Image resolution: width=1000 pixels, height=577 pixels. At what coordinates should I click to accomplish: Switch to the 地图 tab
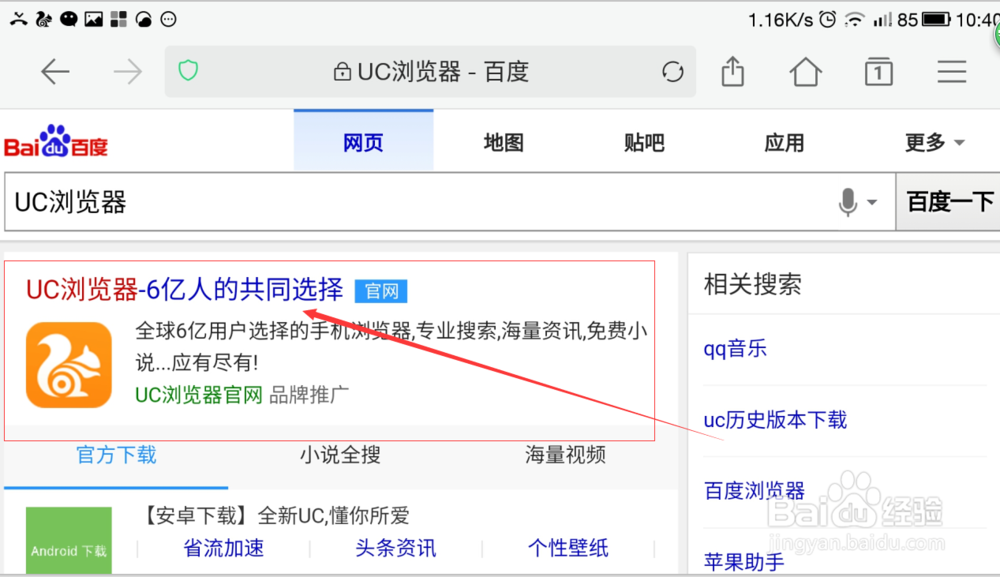503,142
